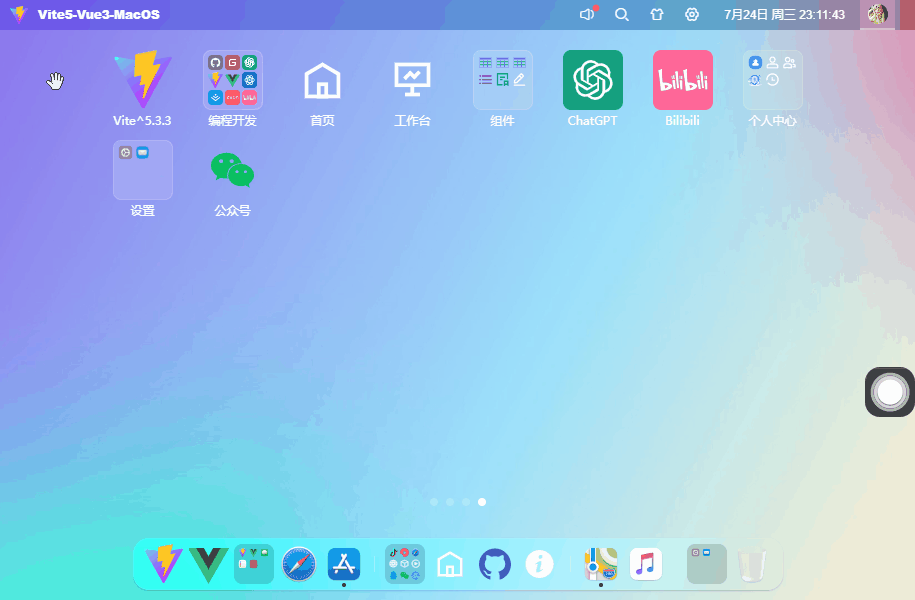915x600 pixels.
Task: Click the date and time display
Action: [x=784, y=15]
